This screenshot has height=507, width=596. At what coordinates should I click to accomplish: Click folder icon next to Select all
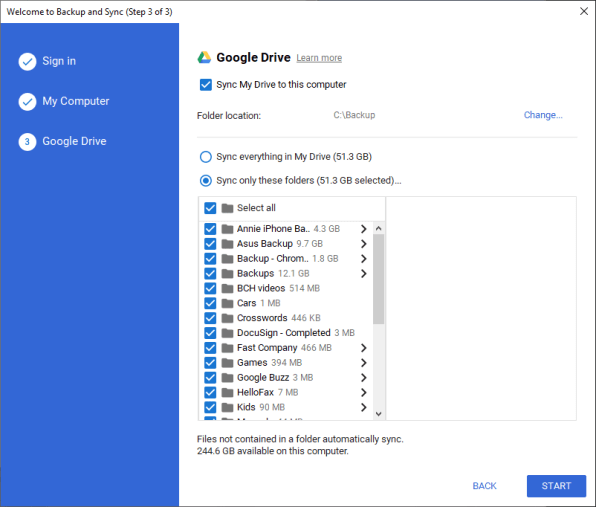[x=227, y=208]
